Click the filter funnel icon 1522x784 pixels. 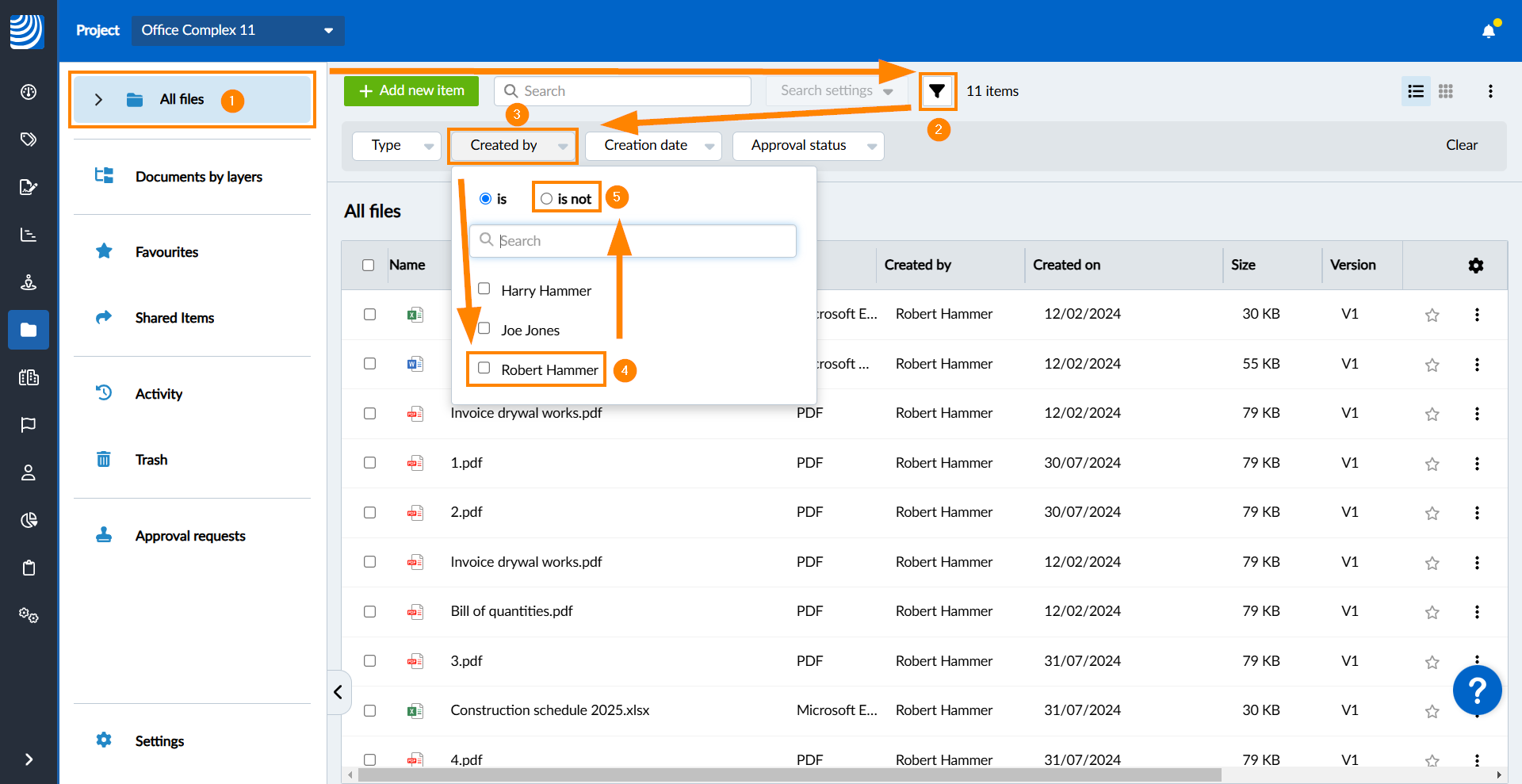(x=937, y=91)
